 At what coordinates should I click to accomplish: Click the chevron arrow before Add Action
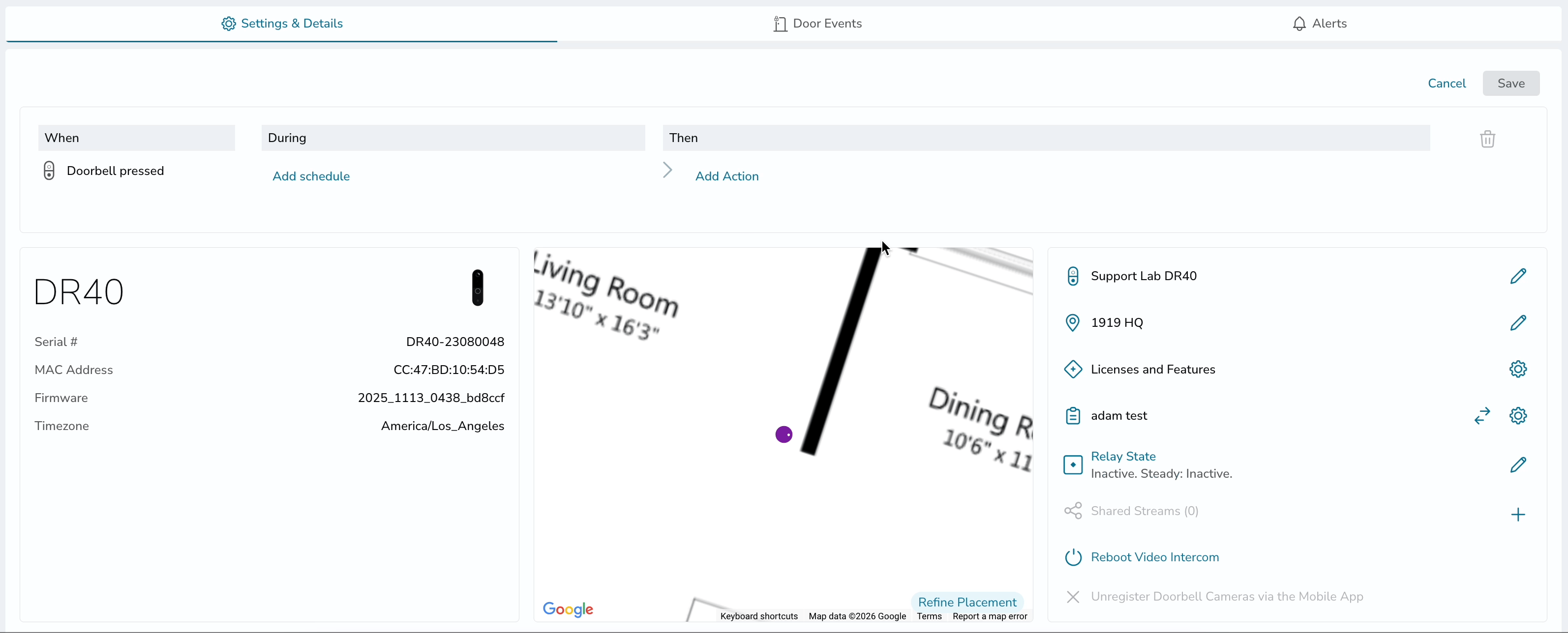click(x=668, y=170)
